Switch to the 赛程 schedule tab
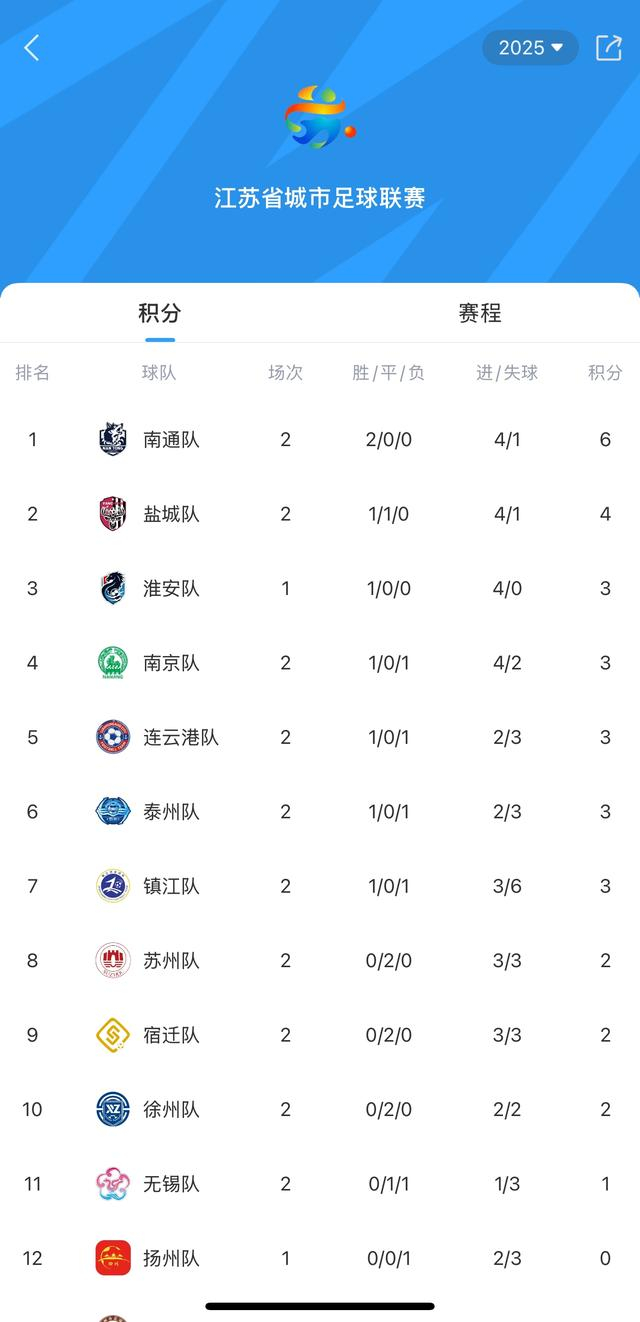 478,313
